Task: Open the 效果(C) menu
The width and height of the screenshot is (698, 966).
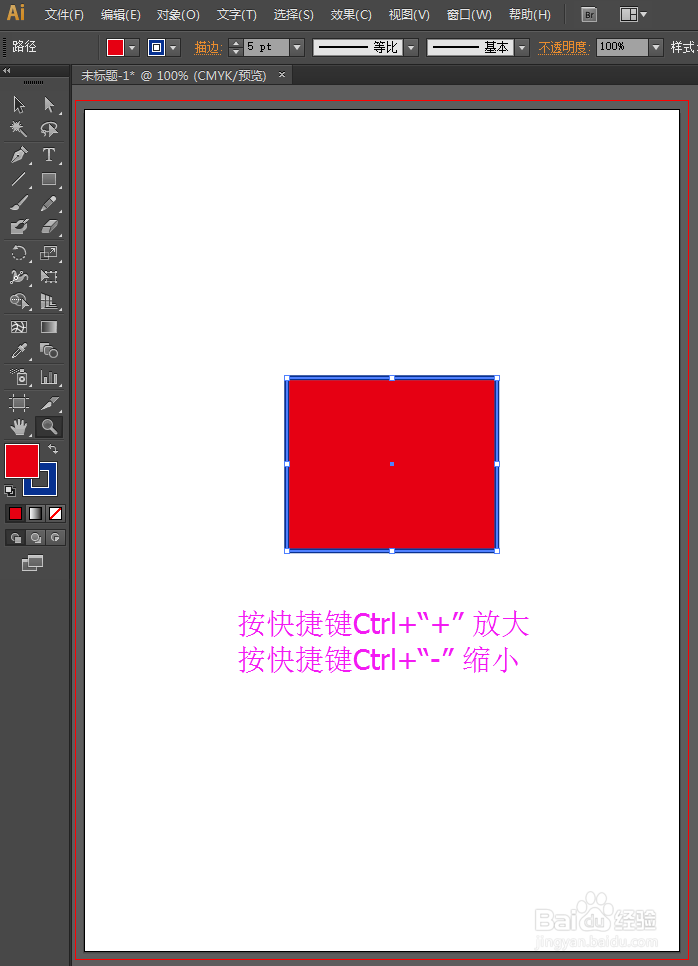Action: [x=351, y=15]
